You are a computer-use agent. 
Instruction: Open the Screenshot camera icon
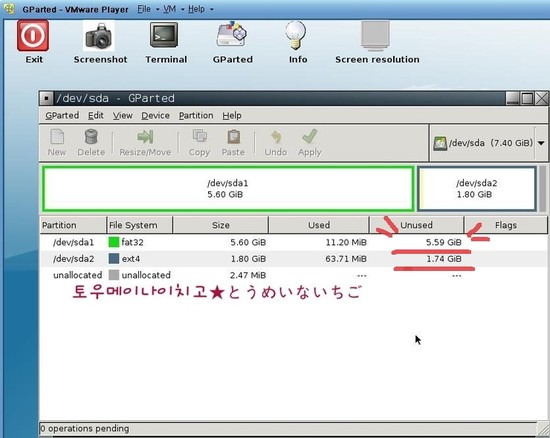[x=99, y=35]
